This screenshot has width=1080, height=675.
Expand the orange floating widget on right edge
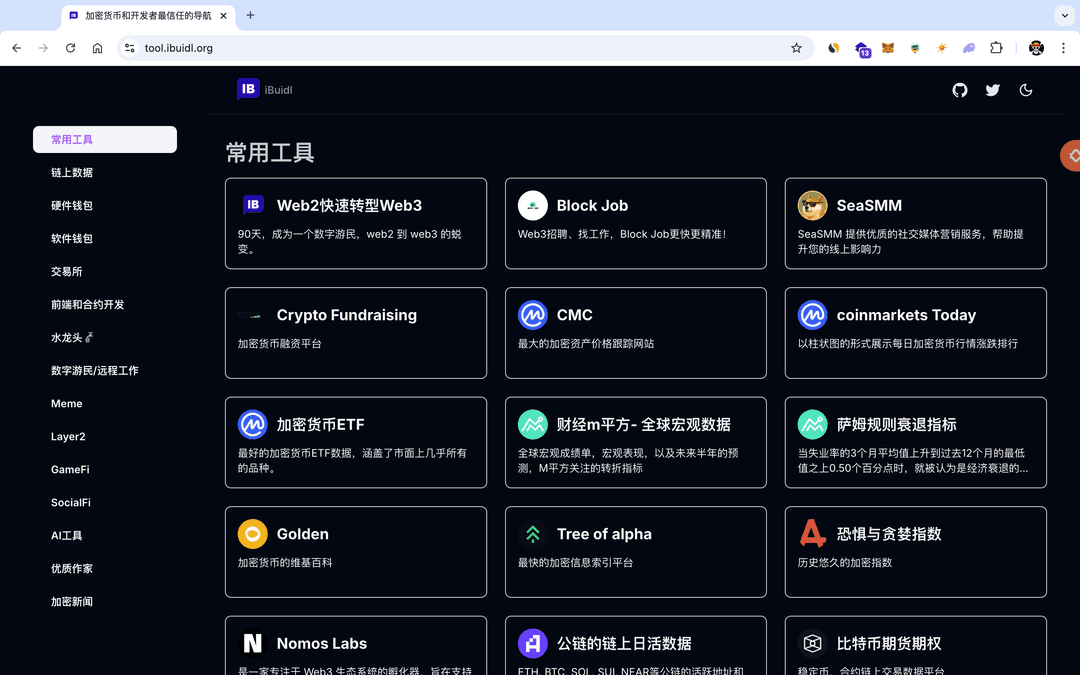point(1071,156)
